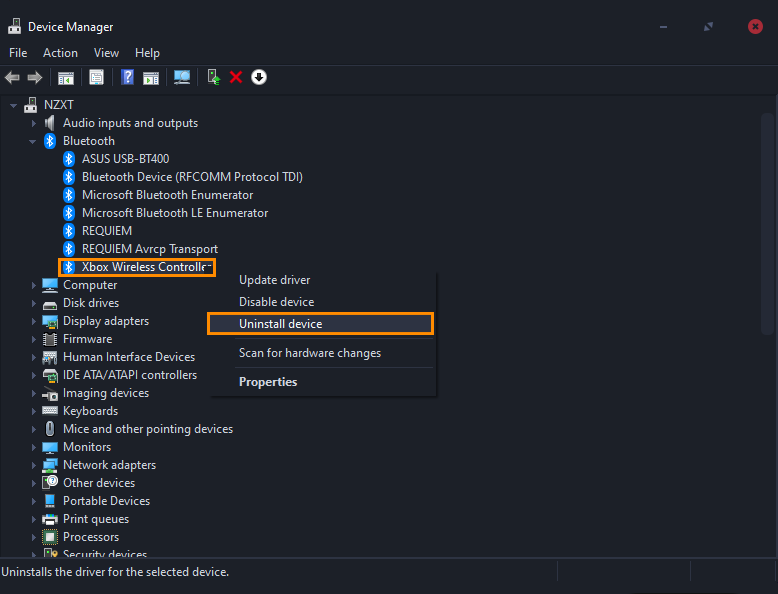Expand the Disk drives category
Screen dimensions: 778x594
(x=34, y=303)
